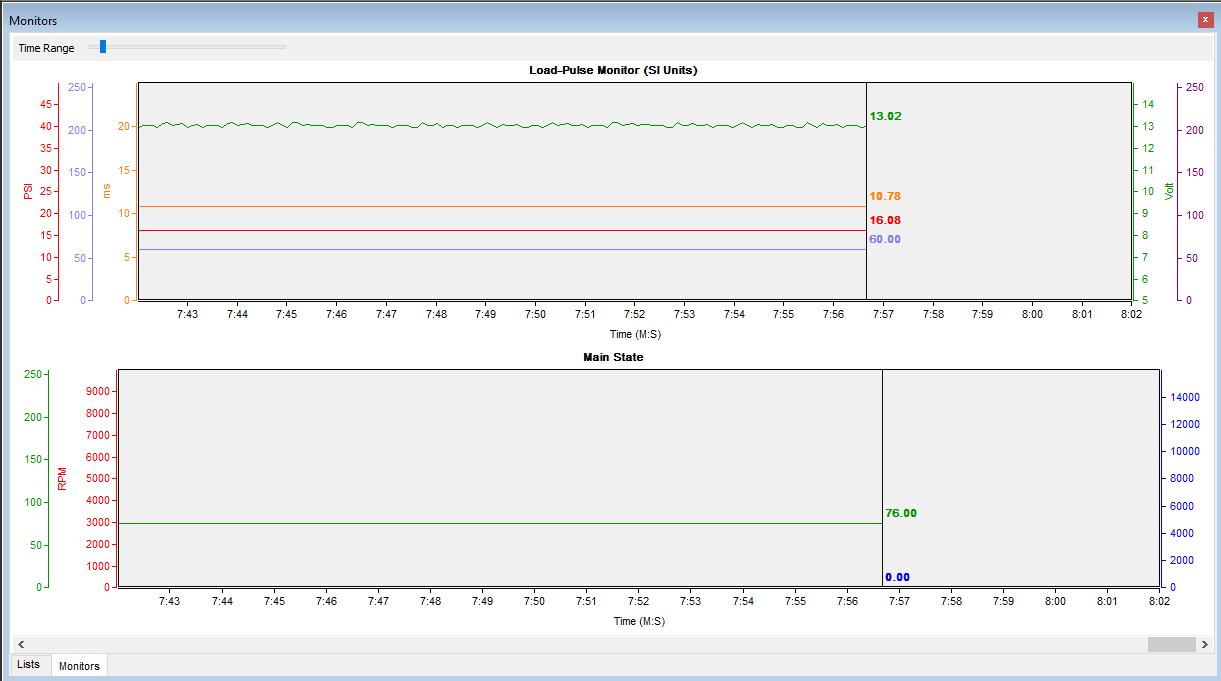The height and width of the screenshot is (681, 1221).
Task: Select the blue 60.00 value label
Action: (885, 239)
